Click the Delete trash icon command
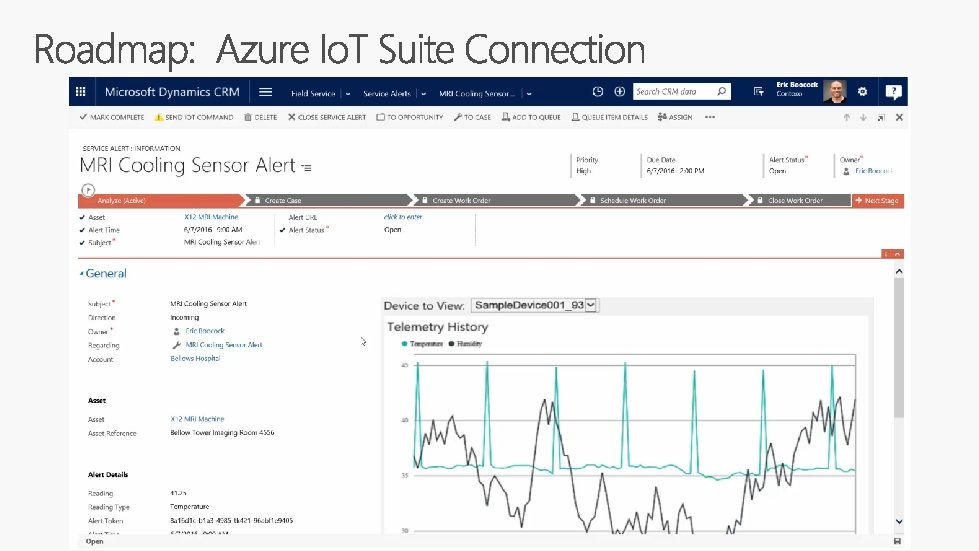 (260, 117)
